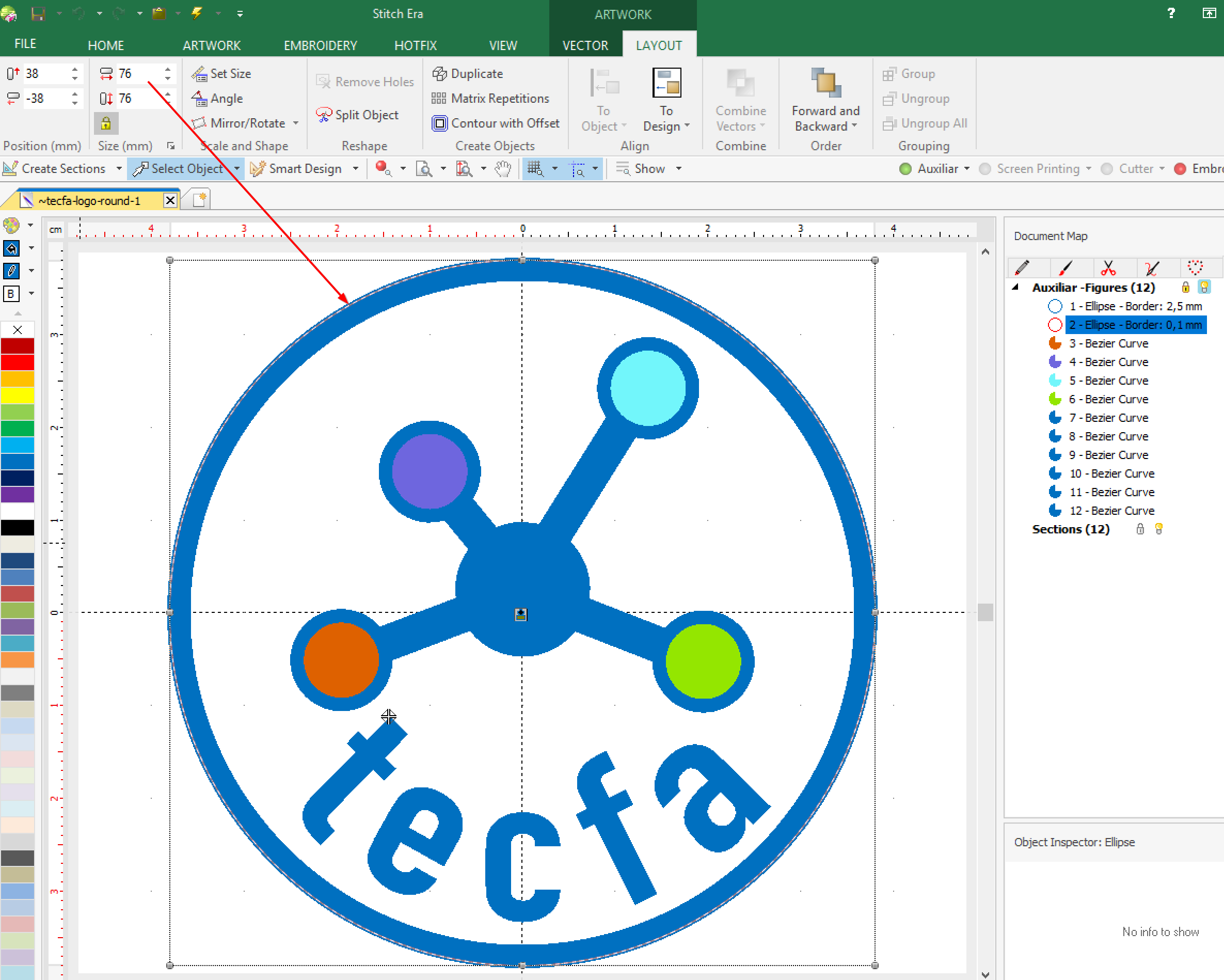The width and height of the screenshot is (1224, 980).
Task: Toggle Auxiliar layer view mode
Action: click(905, 169)
